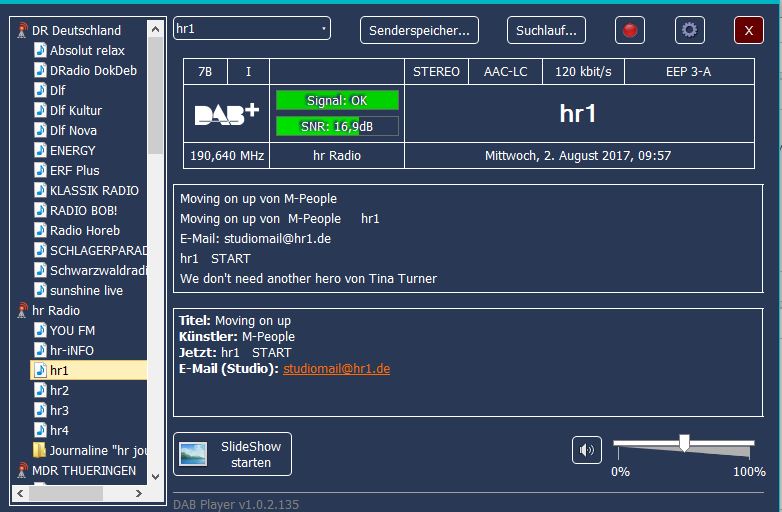The height and width of the screenshot is (512, 782).
Task: Click the red record button
Action: [x=630, y=30]
